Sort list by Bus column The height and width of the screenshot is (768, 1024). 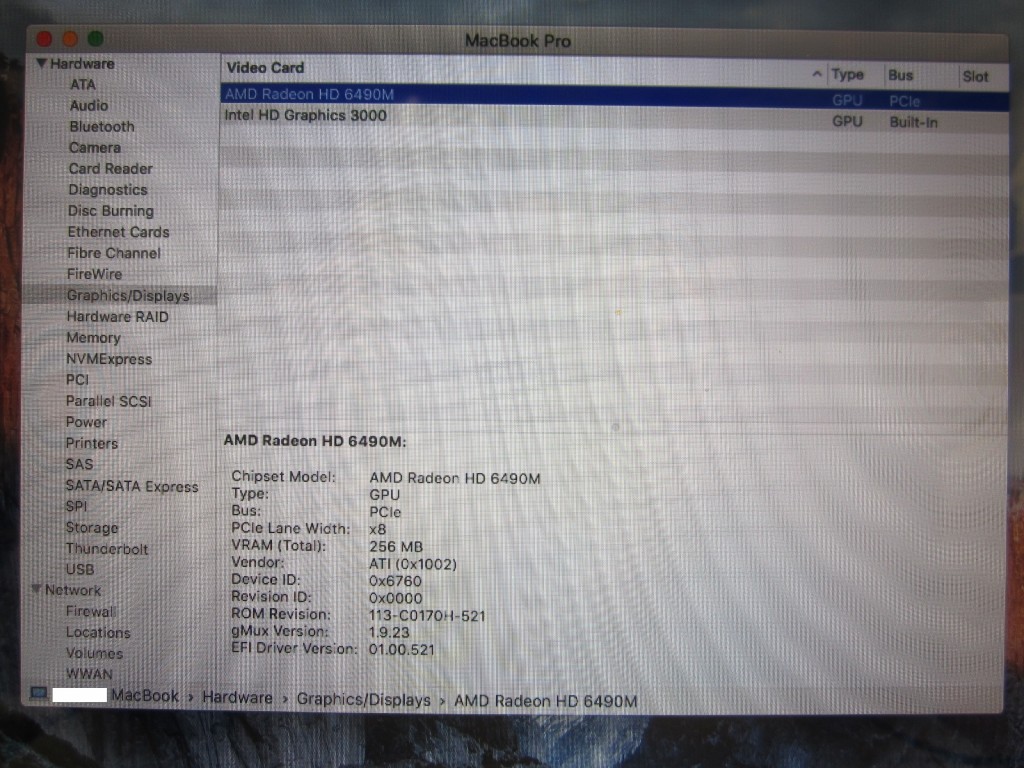[x=901, y=75]
